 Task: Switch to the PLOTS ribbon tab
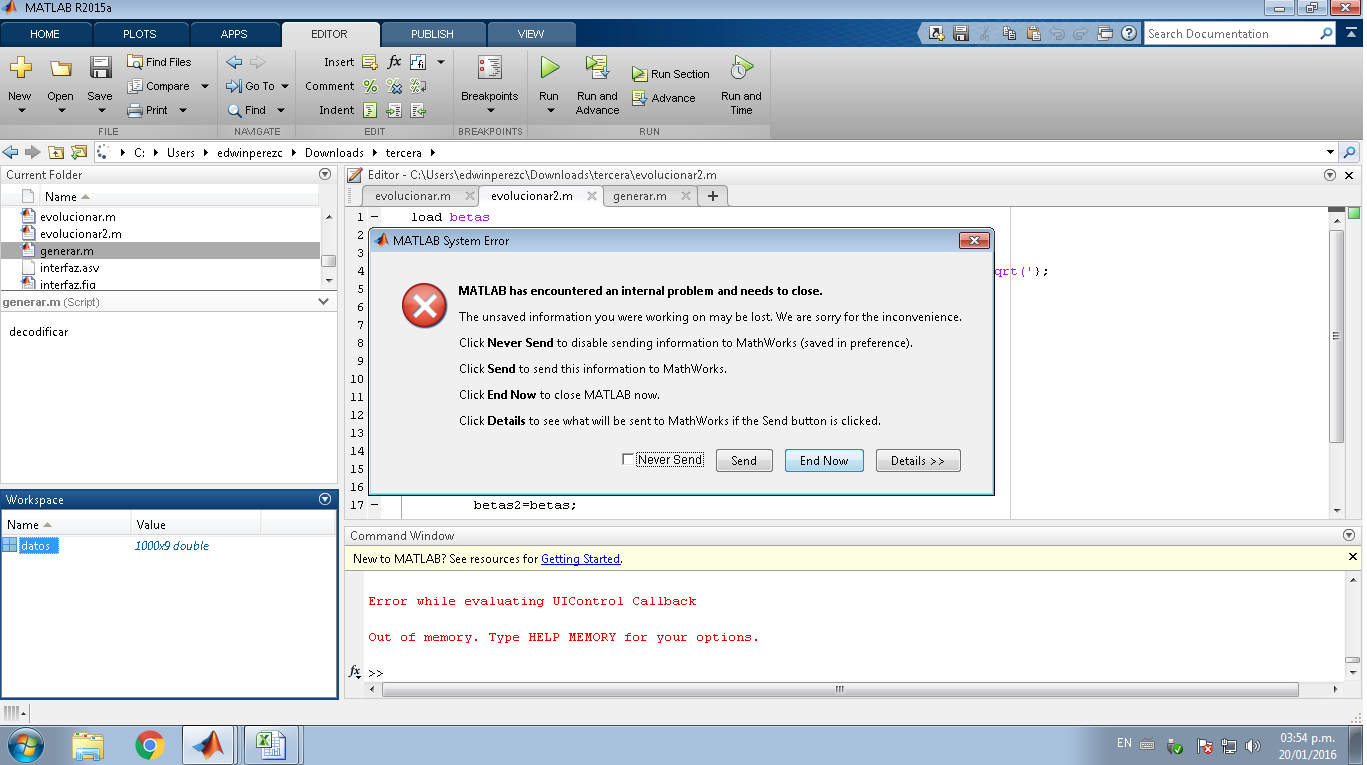coord(140,34)
